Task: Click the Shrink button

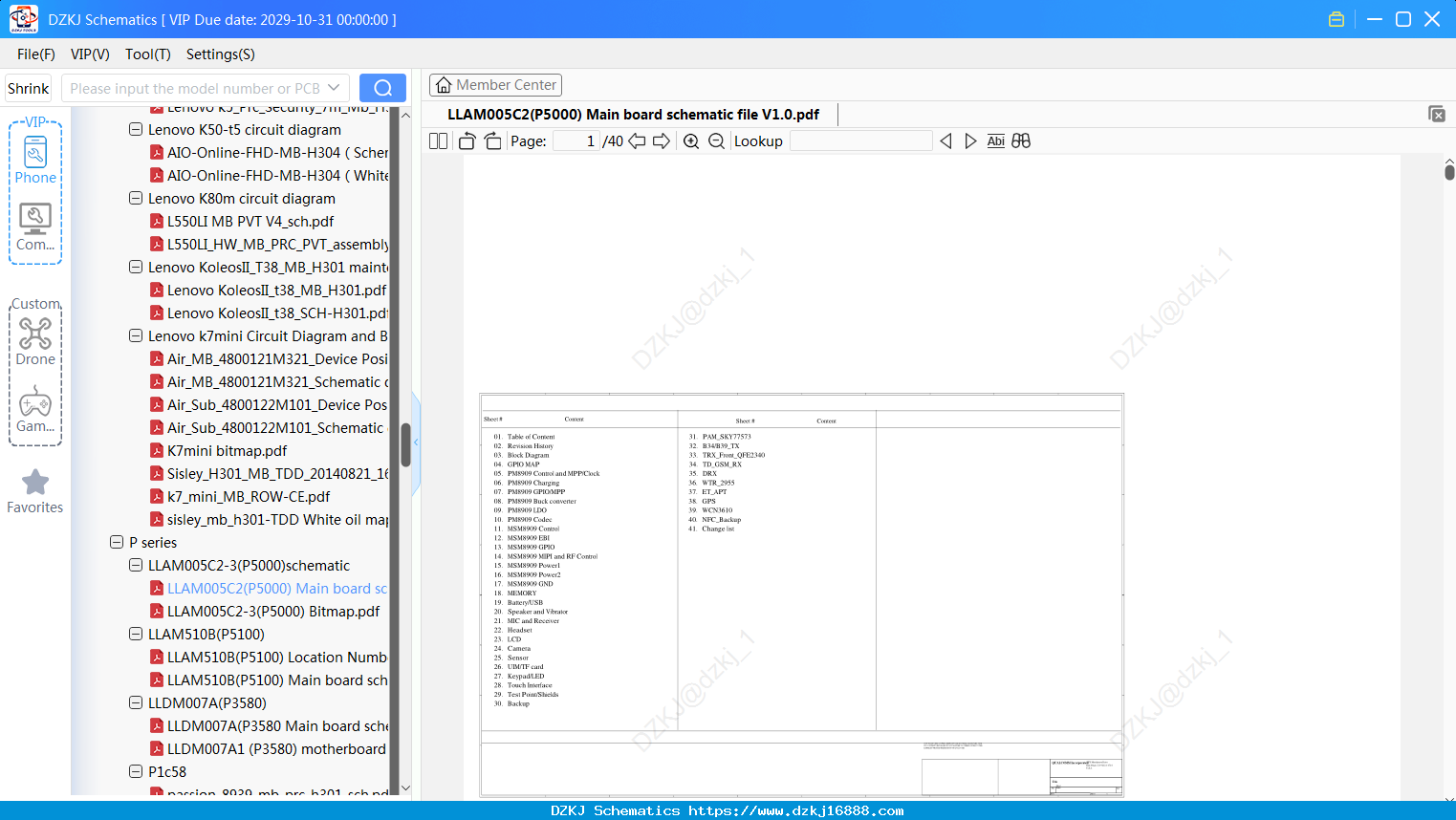Action: [x=29, y=88]
